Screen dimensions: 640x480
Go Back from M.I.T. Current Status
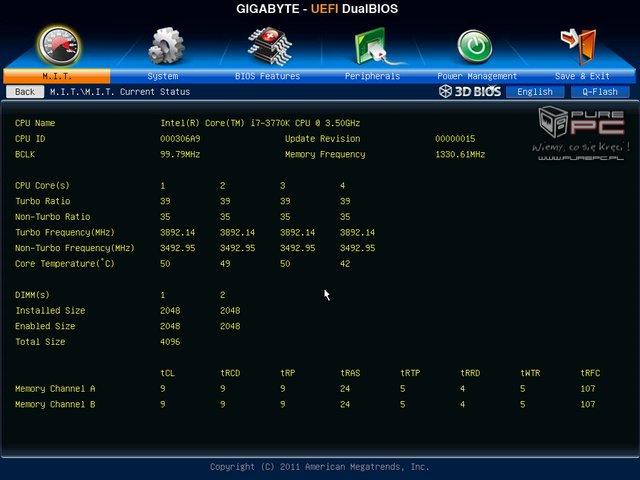click(x=25, y=92)
